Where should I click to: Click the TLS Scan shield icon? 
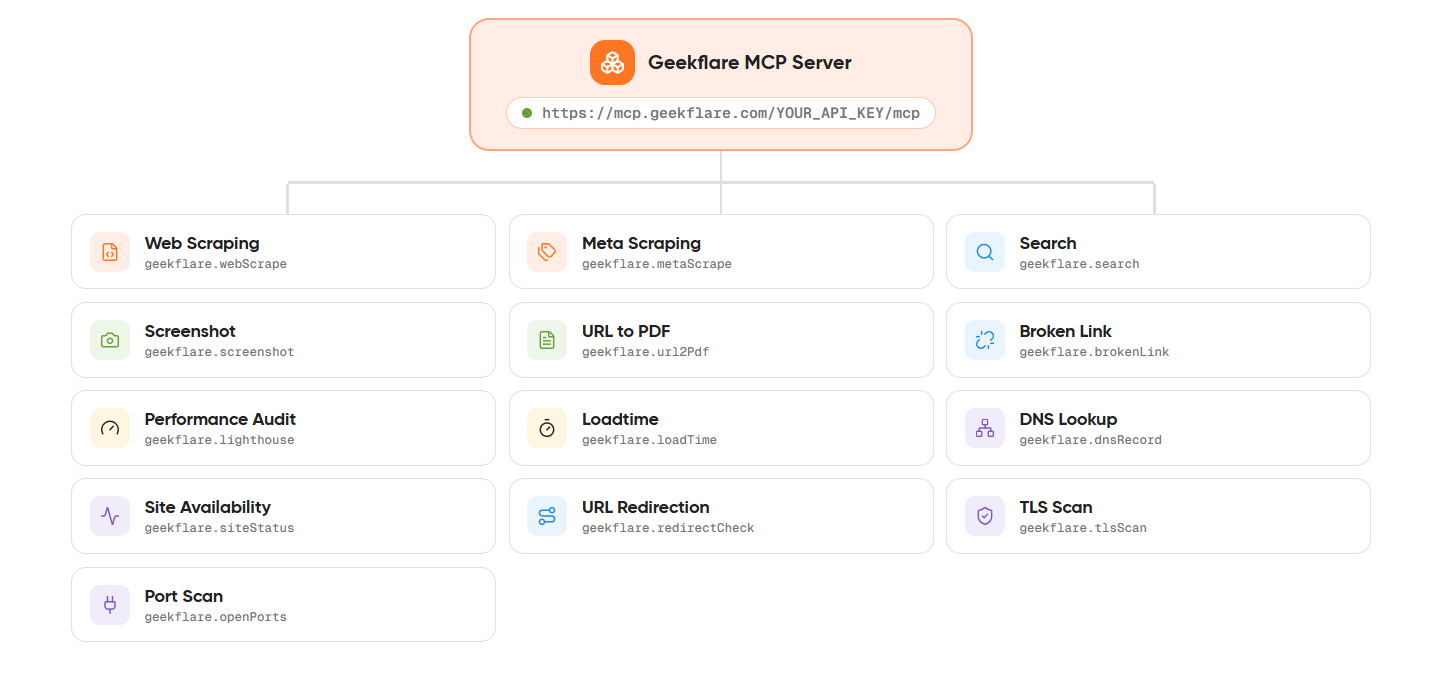[985, 516]
